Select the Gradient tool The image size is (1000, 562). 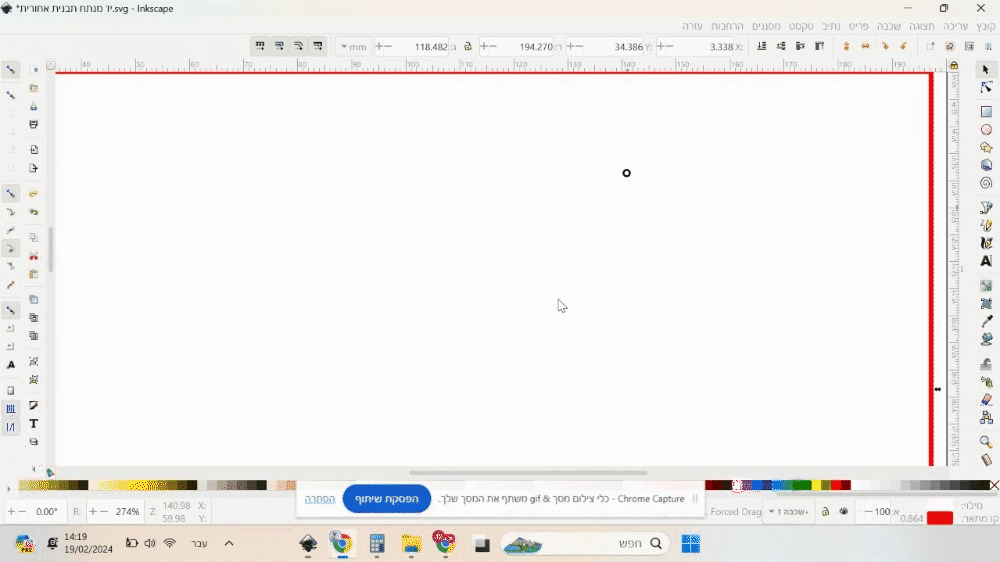point(986,285)
